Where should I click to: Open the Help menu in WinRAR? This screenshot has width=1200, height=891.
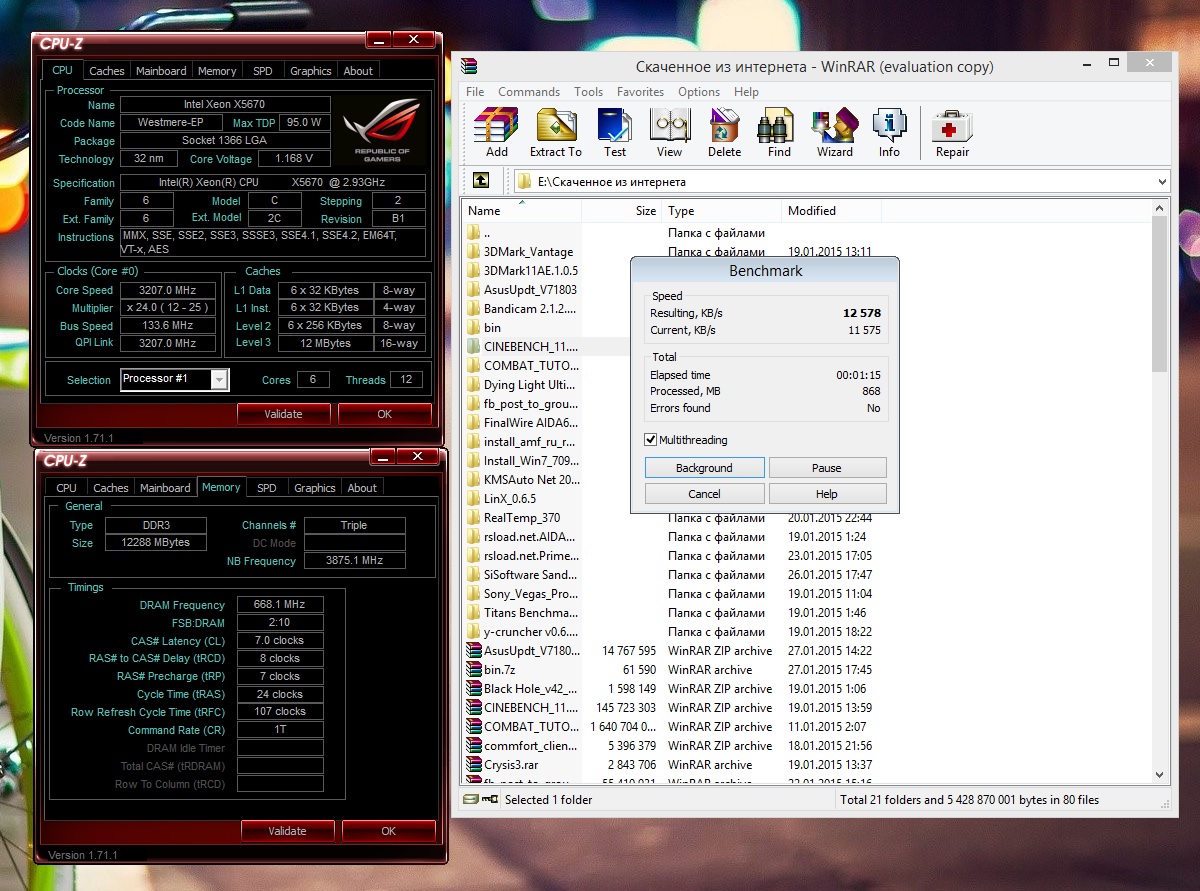click(x=746, y=92)
